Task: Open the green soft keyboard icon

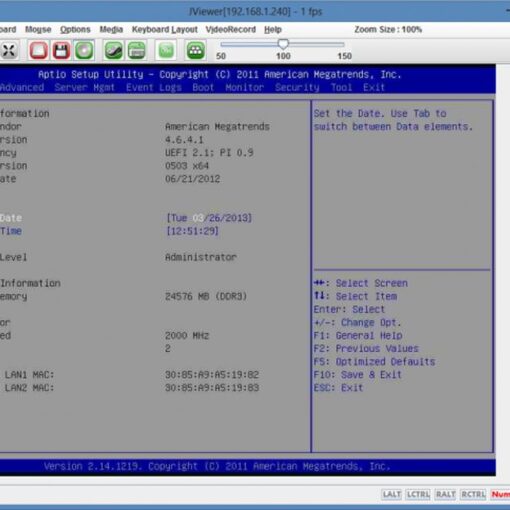Action: (x=136, y=51)
